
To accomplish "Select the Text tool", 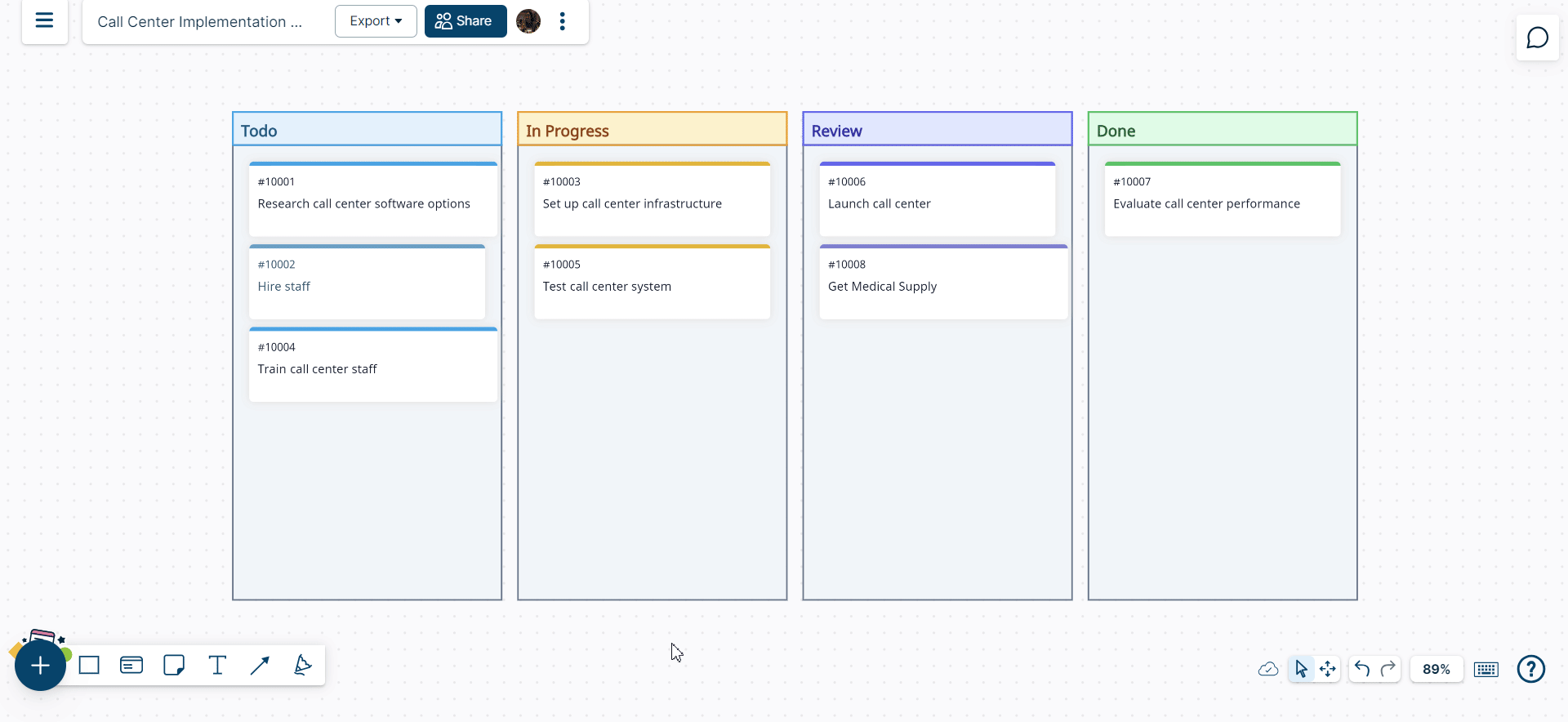I will pos(217,666).
